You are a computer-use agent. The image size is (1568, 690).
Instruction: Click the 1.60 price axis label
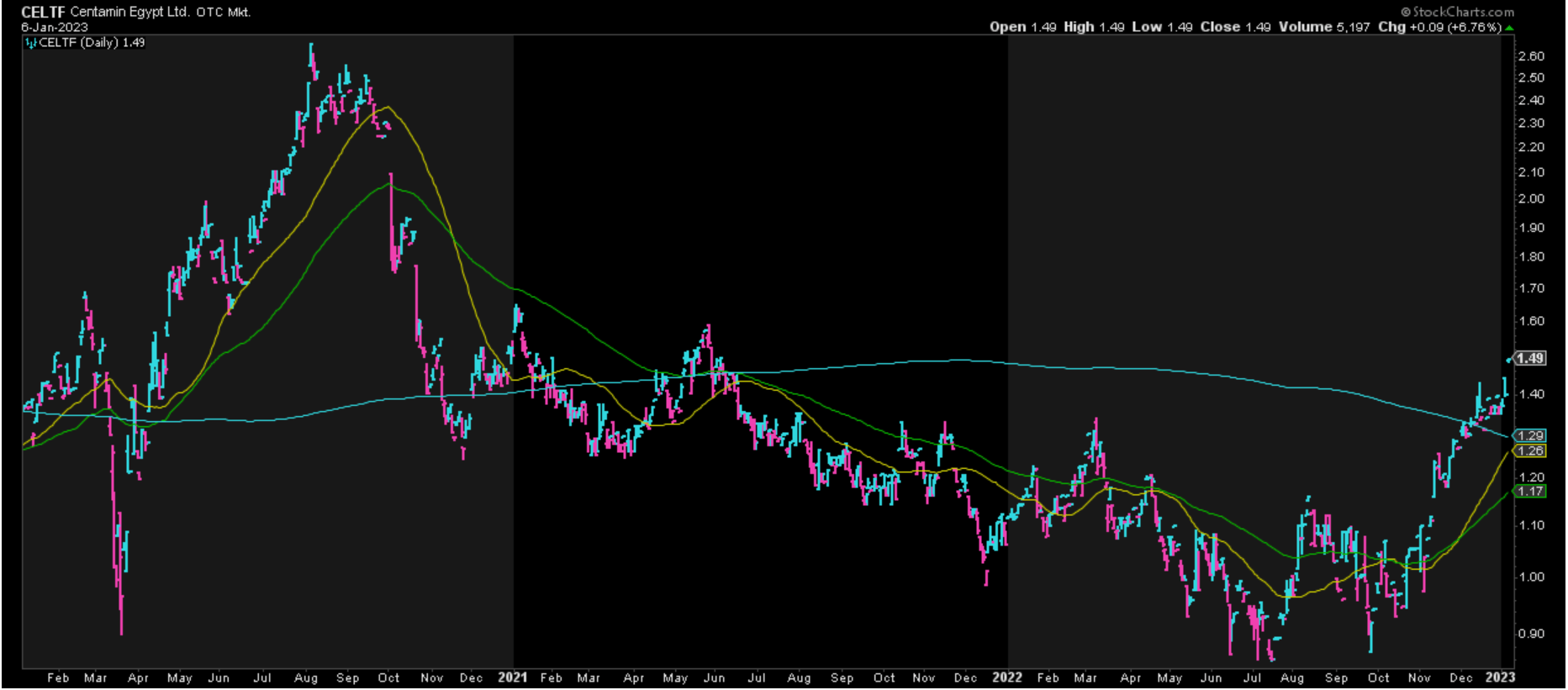(1531, 320)
